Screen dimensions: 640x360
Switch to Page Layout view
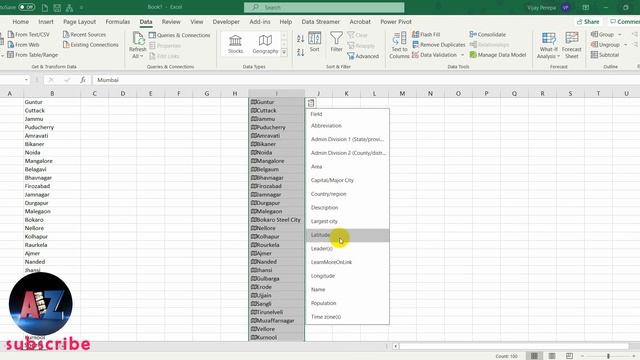pos(551,356)
